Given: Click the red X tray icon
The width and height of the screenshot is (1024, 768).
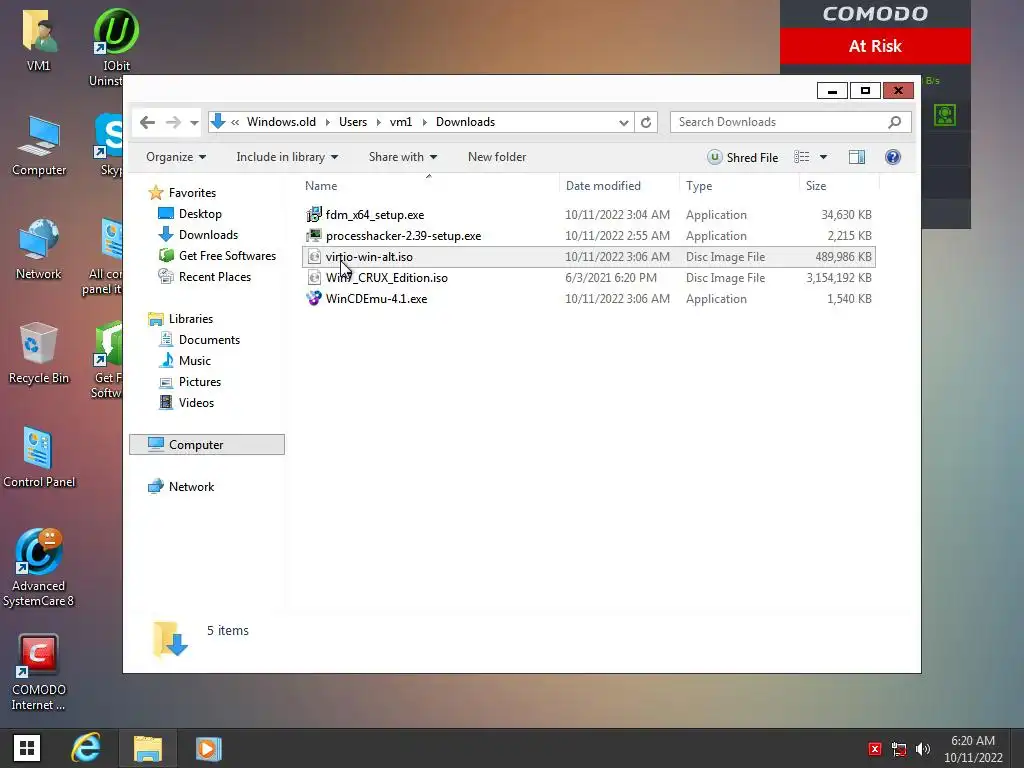Looking at the screenshot, I should point(874,749).
